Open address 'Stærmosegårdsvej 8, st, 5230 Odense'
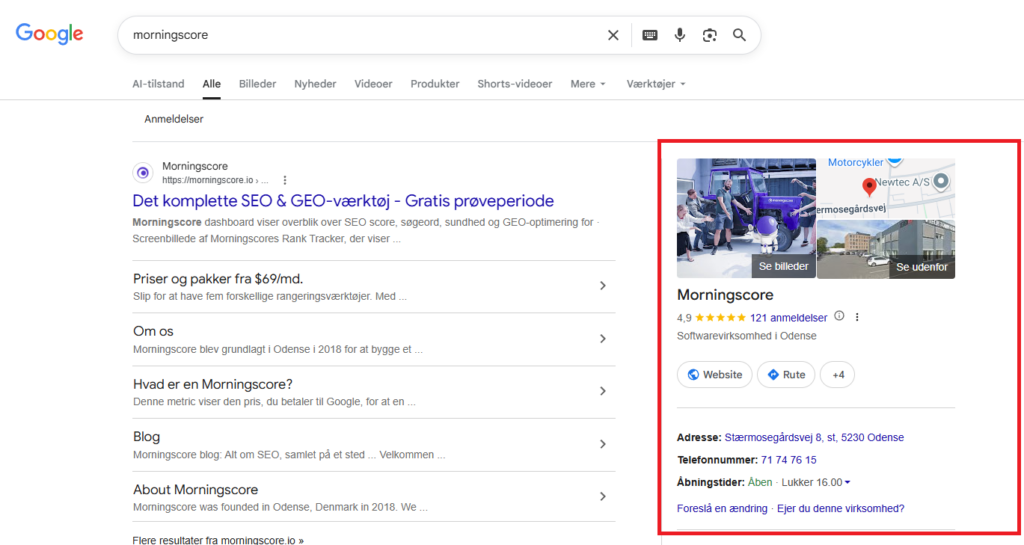1024x545 pixels. tap(814, 437)
